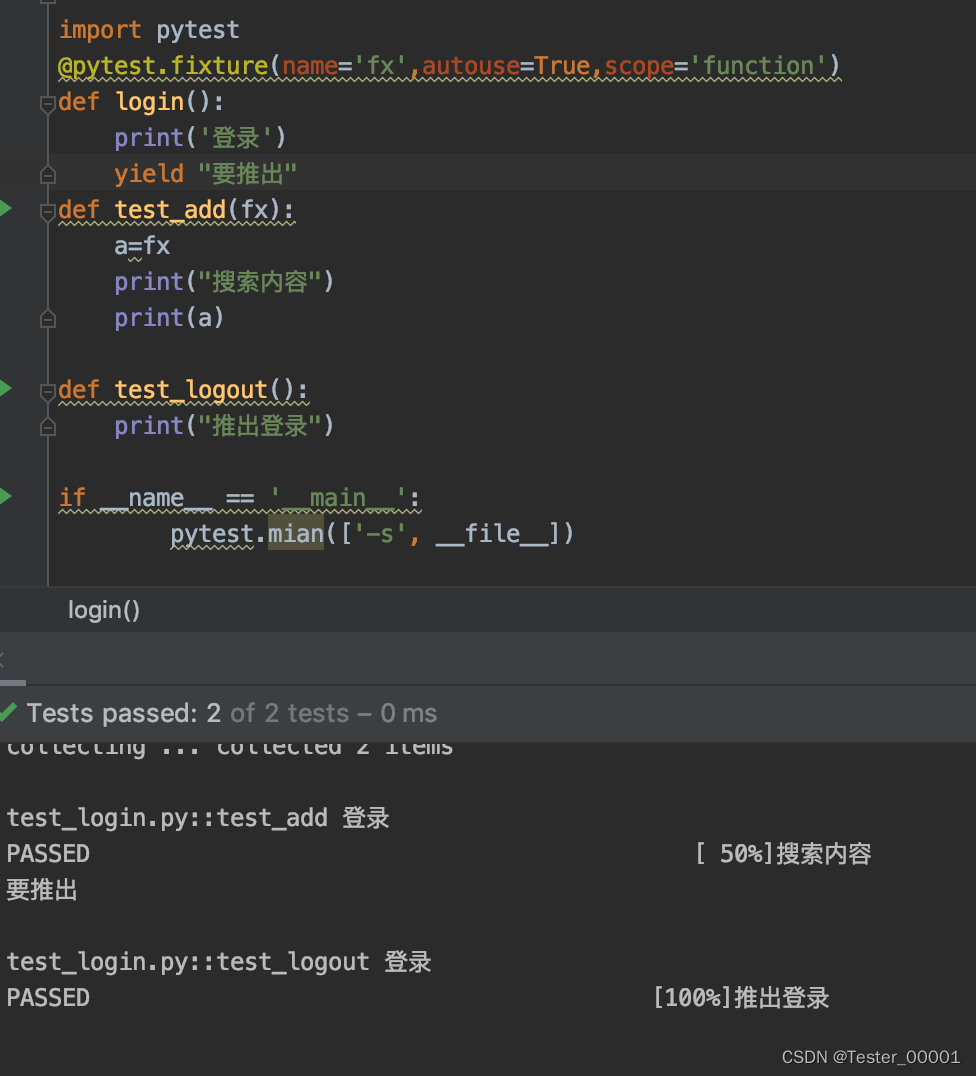The image size is (976, 1076).
Task: Run test_add using its green gutter arrow
Action: [5, 209]
